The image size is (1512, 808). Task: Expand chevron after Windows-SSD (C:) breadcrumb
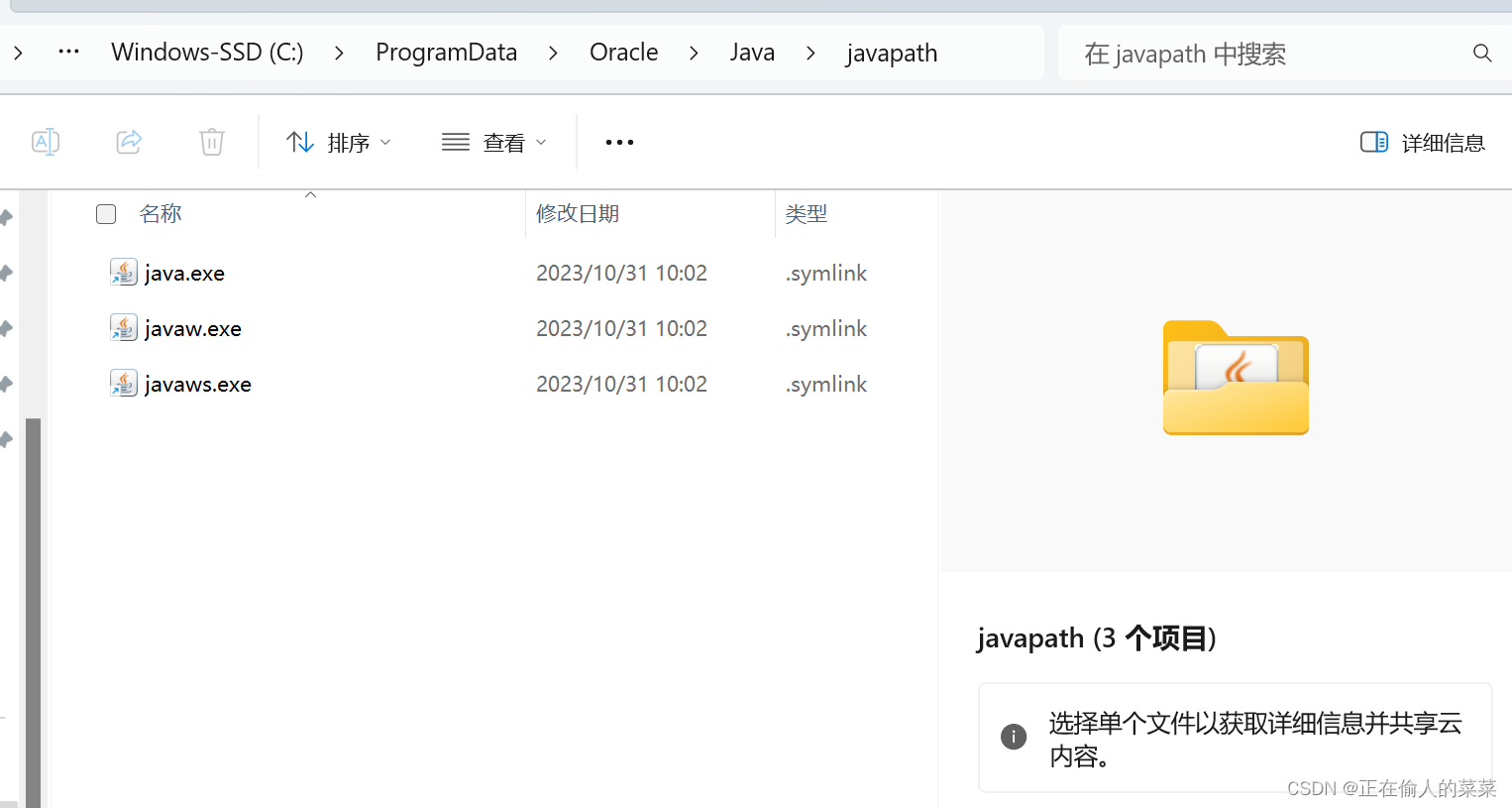(339, 54)
